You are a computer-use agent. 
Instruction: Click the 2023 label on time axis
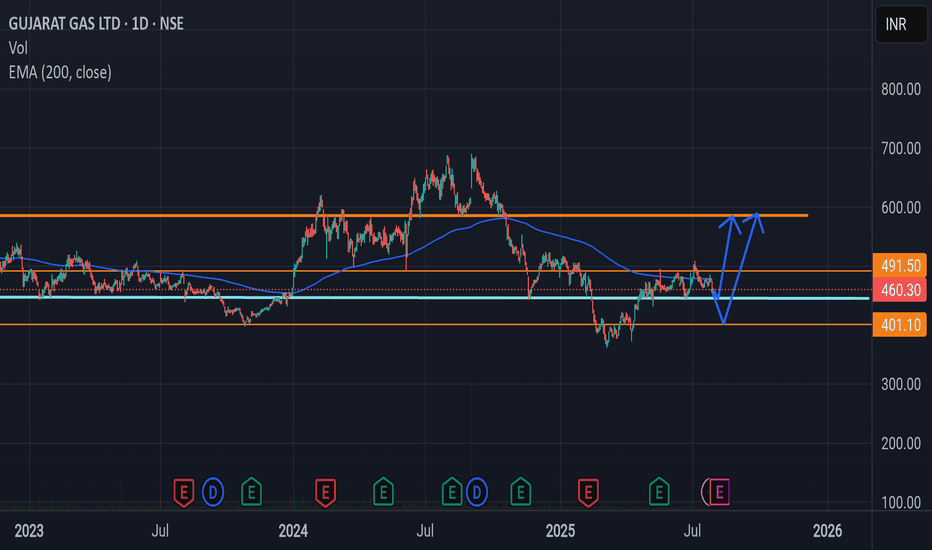(x=29, y=531)
